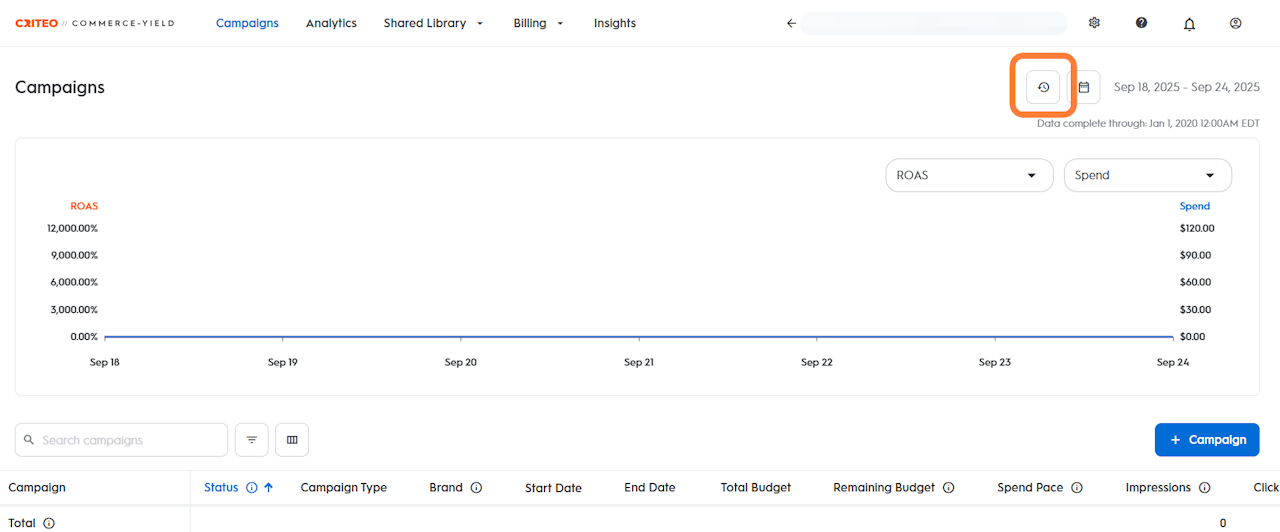Click the Data complete through text
1280x532 pixels.
[x=1148, y=123]
